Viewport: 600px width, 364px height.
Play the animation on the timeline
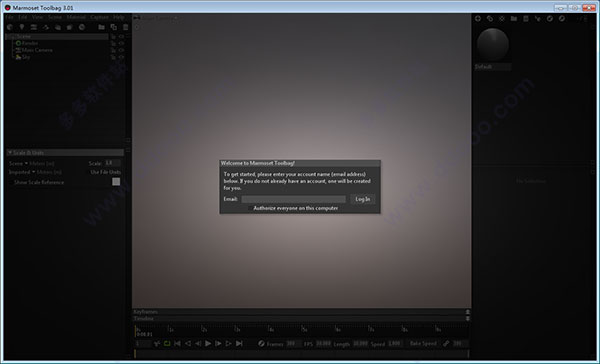(208, 344)
